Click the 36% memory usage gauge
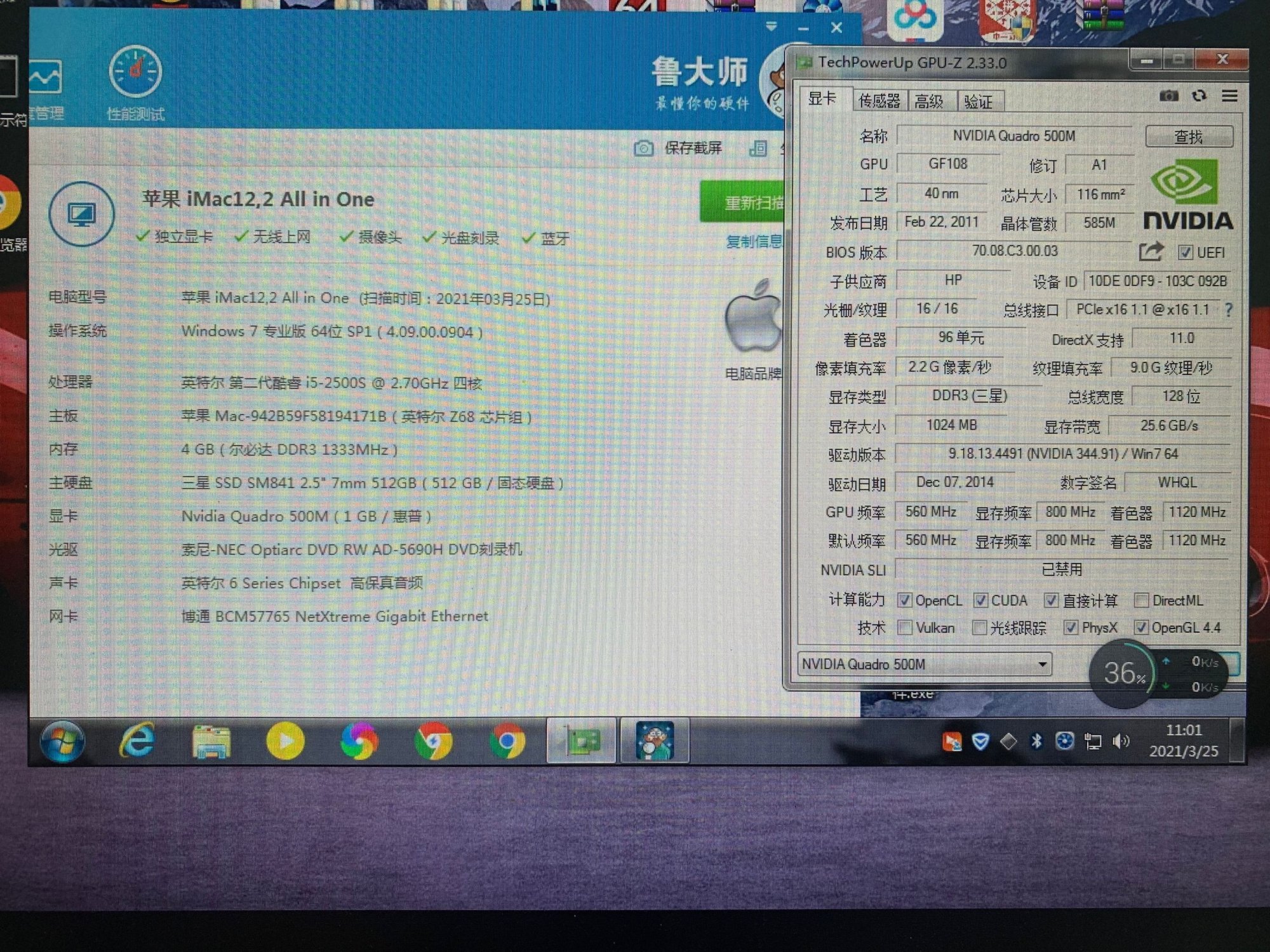The image size is (1270, 952). click(1123, 674)
